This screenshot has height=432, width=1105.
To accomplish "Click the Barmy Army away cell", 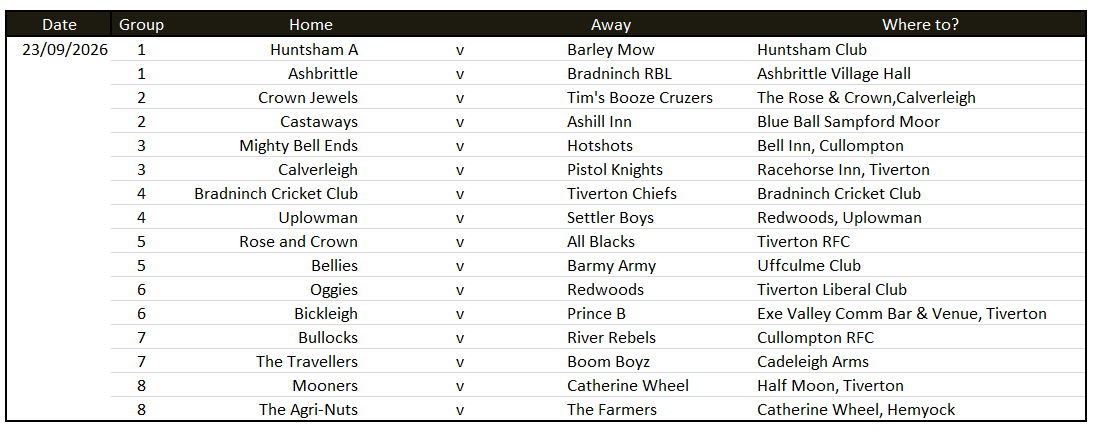I will pos(611,265).
